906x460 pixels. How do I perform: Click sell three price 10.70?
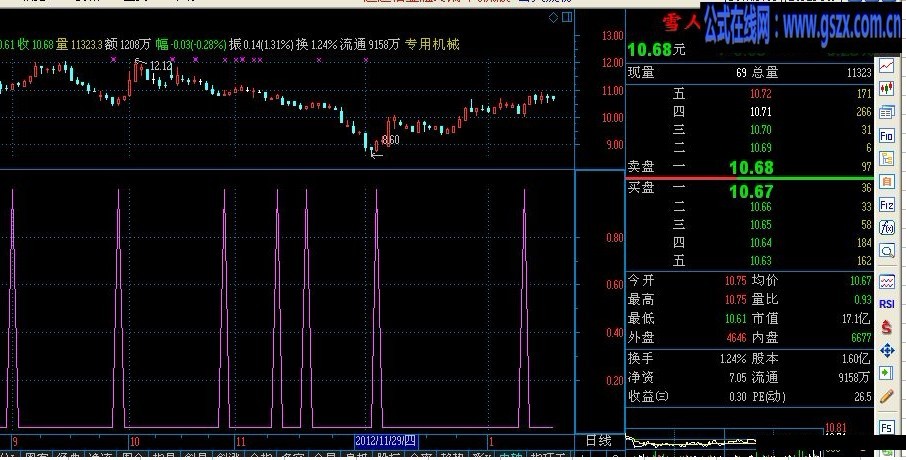(x=761, y=129)
